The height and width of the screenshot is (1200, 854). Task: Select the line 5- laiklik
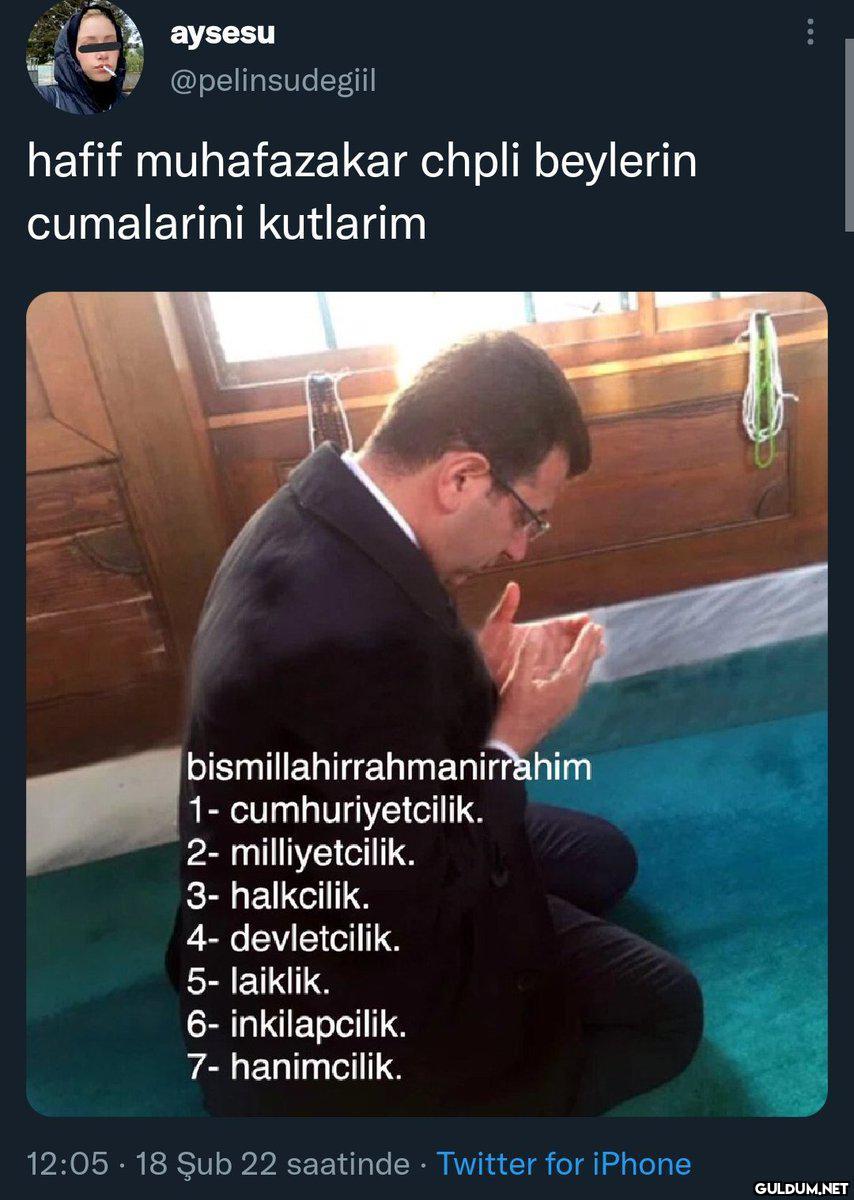(258, 982)
